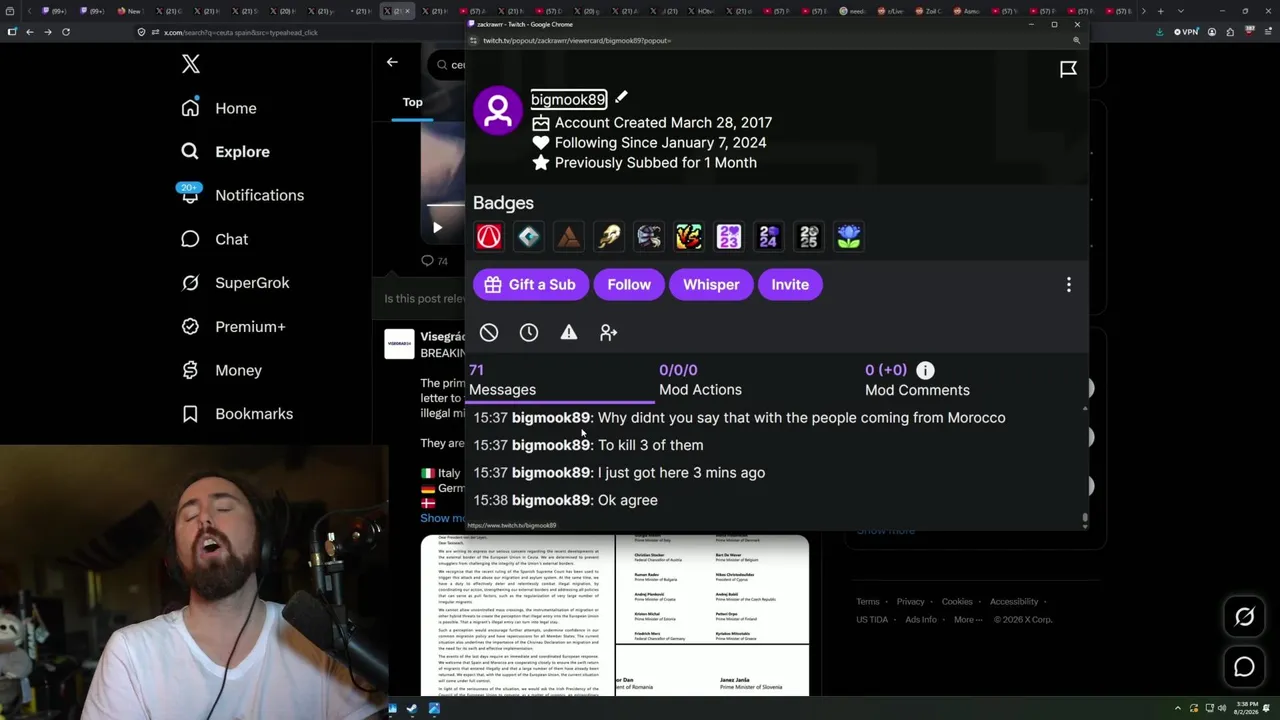1280x720 pixels.
Task: Click the blue flower badge
Action: click(x=849, y=237)
